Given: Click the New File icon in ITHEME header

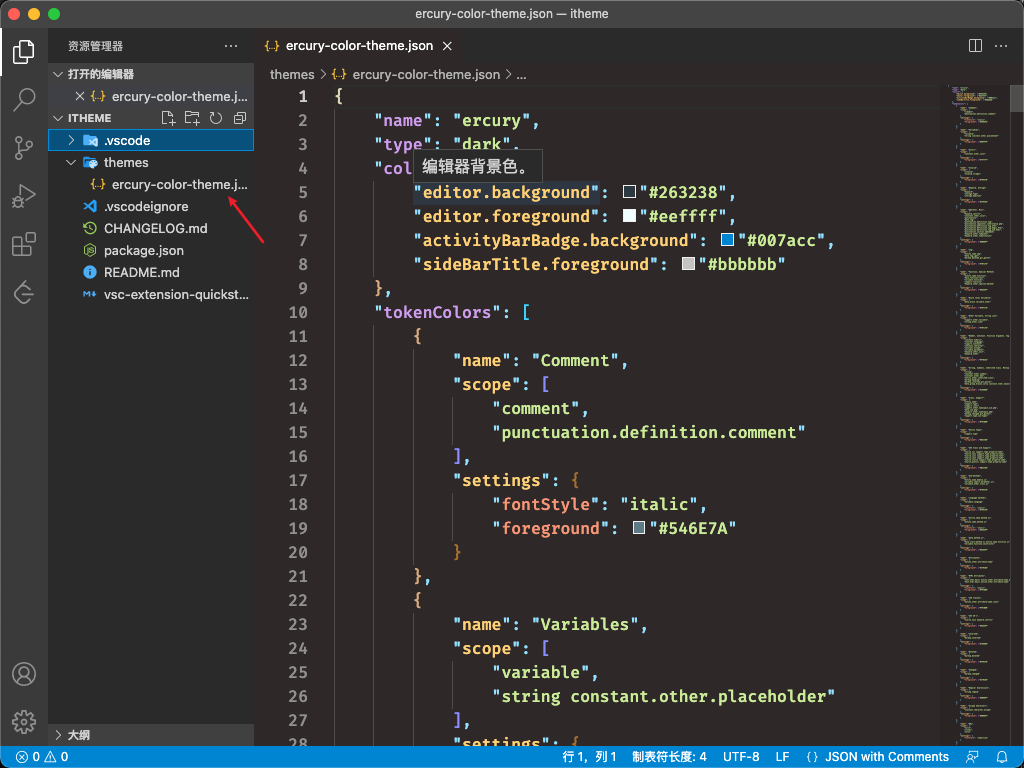Looking at the screenshot, I should click(168, 118).
